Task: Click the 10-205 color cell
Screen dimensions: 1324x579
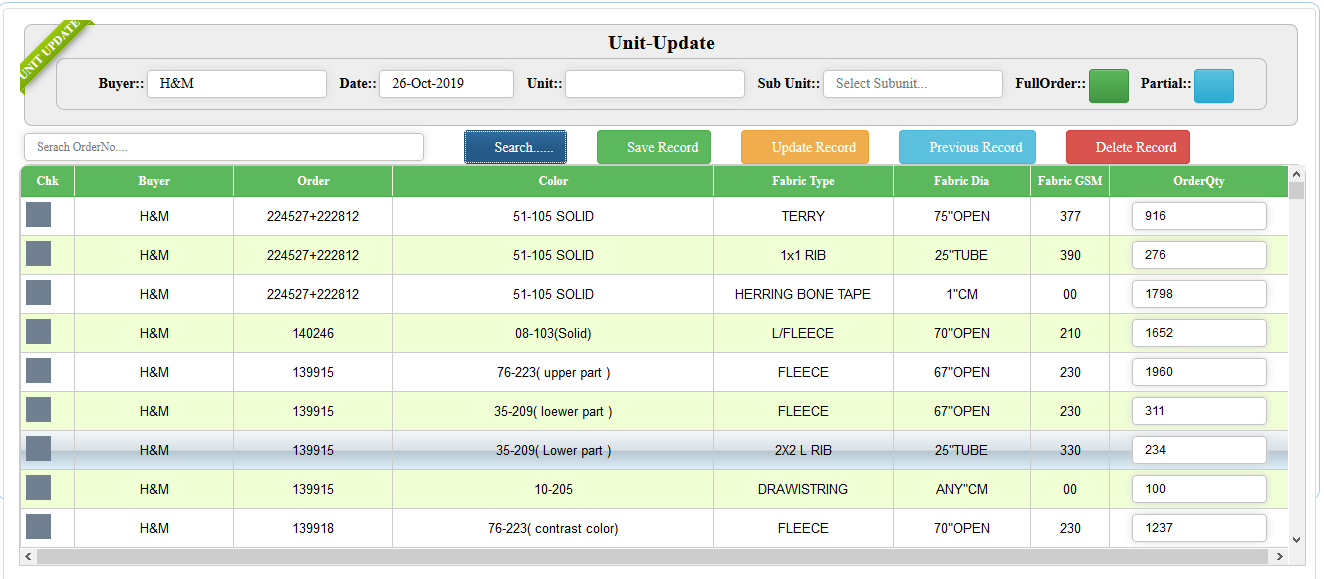Action: click(x=553, y=489)
